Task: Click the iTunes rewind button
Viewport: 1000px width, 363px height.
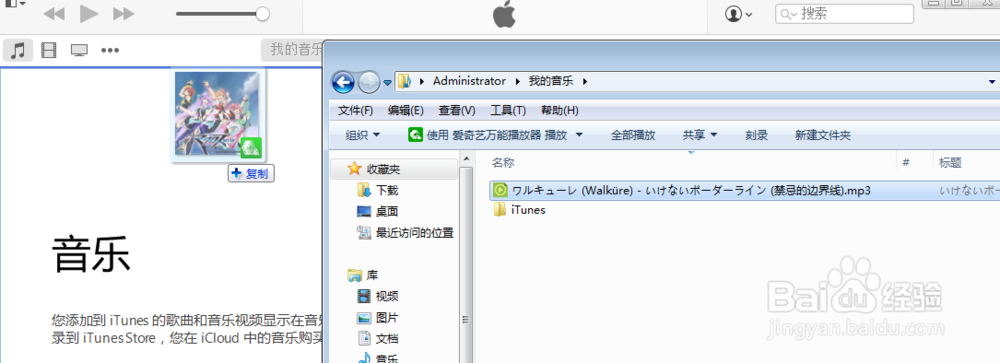Action: point(54,13)
